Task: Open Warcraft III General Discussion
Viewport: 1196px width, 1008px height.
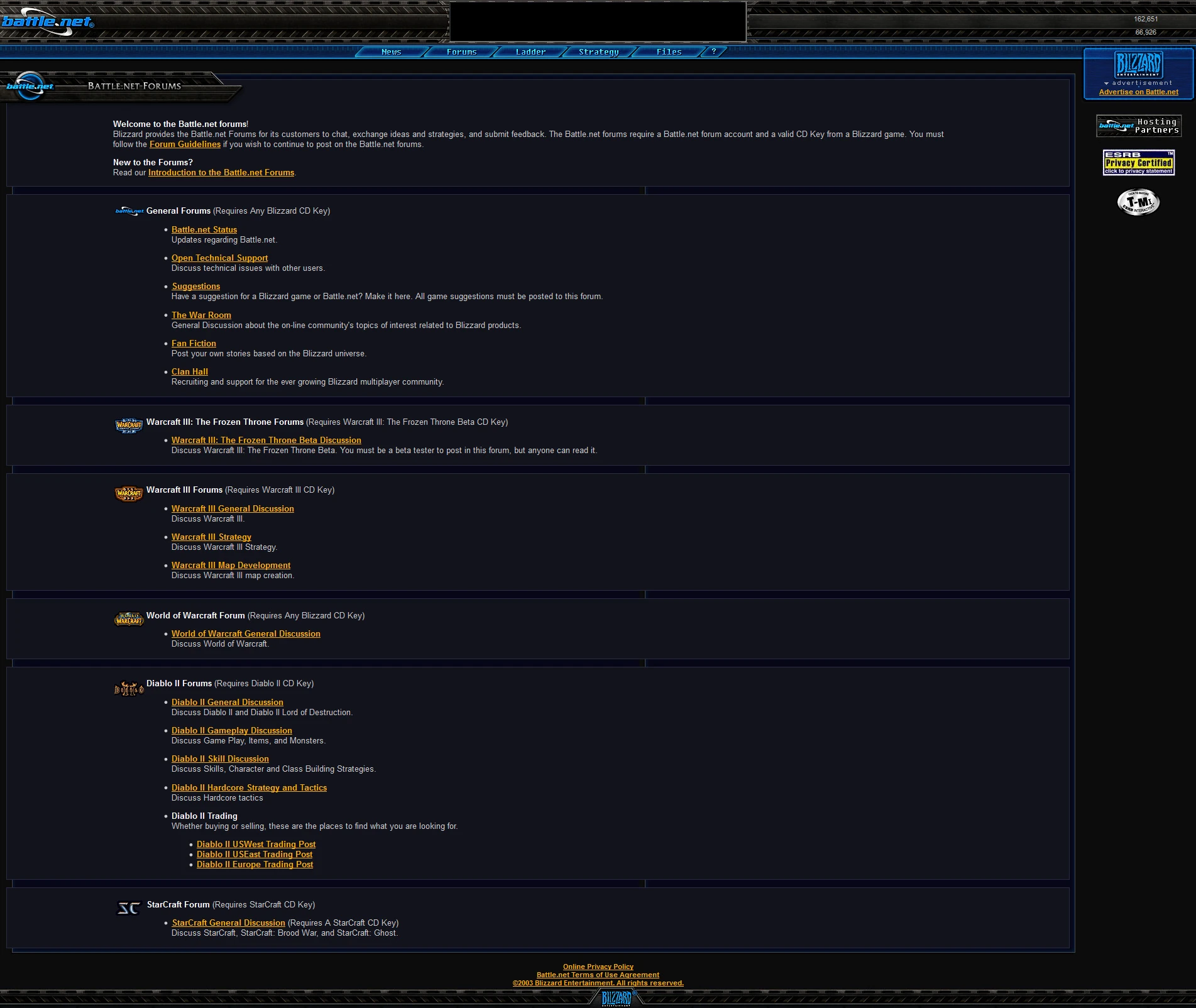Action: pos(233,509)
